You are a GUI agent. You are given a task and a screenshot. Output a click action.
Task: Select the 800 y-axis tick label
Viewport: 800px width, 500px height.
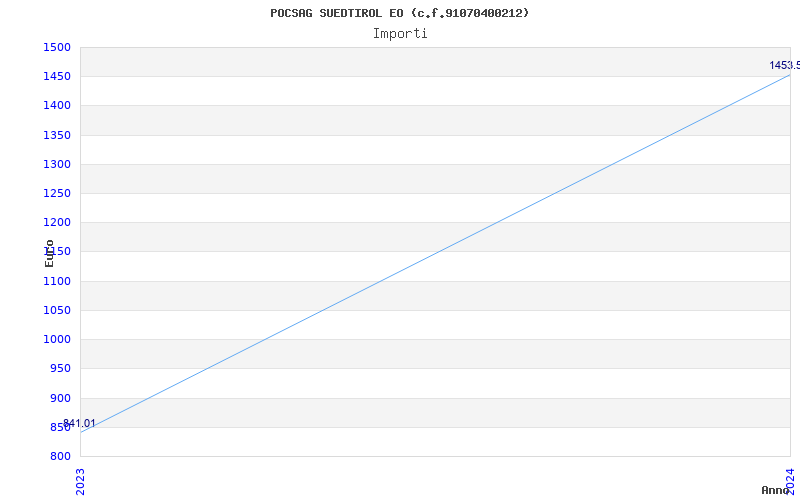(x=60, y=456)
